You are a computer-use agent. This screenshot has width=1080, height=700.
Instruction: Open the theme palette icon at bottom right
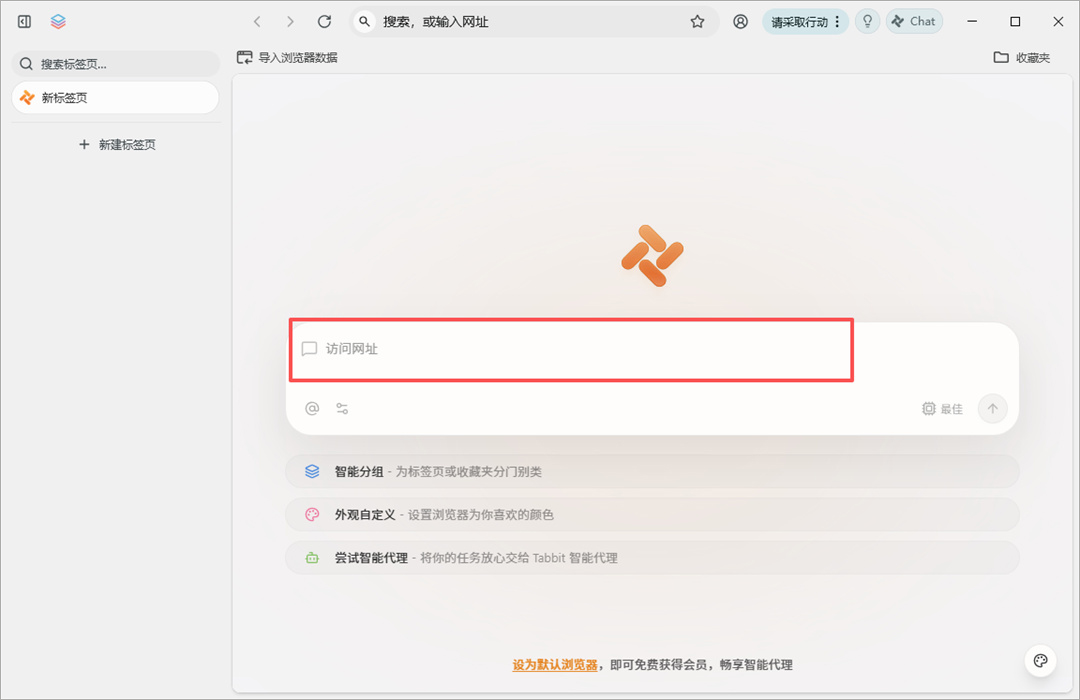click(x=1039, y=661)
